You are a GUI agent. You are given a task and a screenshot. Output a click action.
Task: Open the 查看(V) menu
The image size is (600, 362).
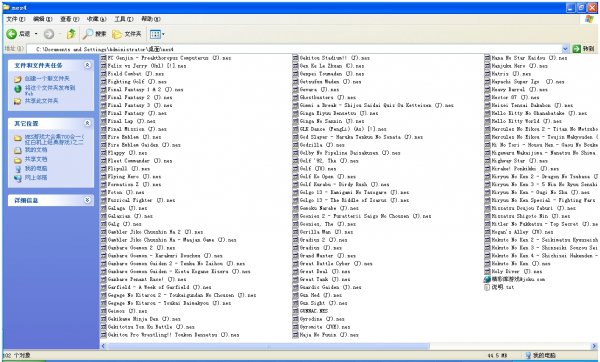(69, 19)
